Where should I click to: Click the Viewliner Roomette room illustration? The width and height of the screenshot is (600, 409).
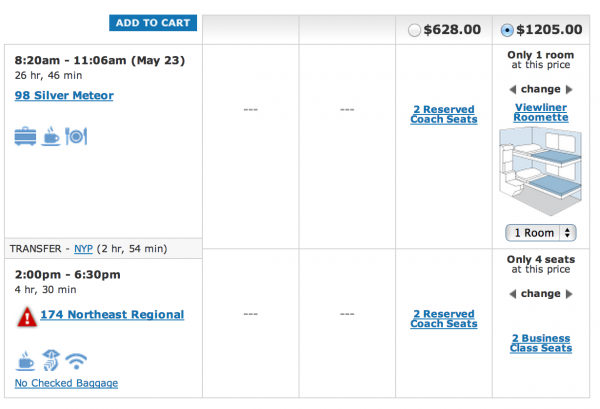(x=540, y=171)
